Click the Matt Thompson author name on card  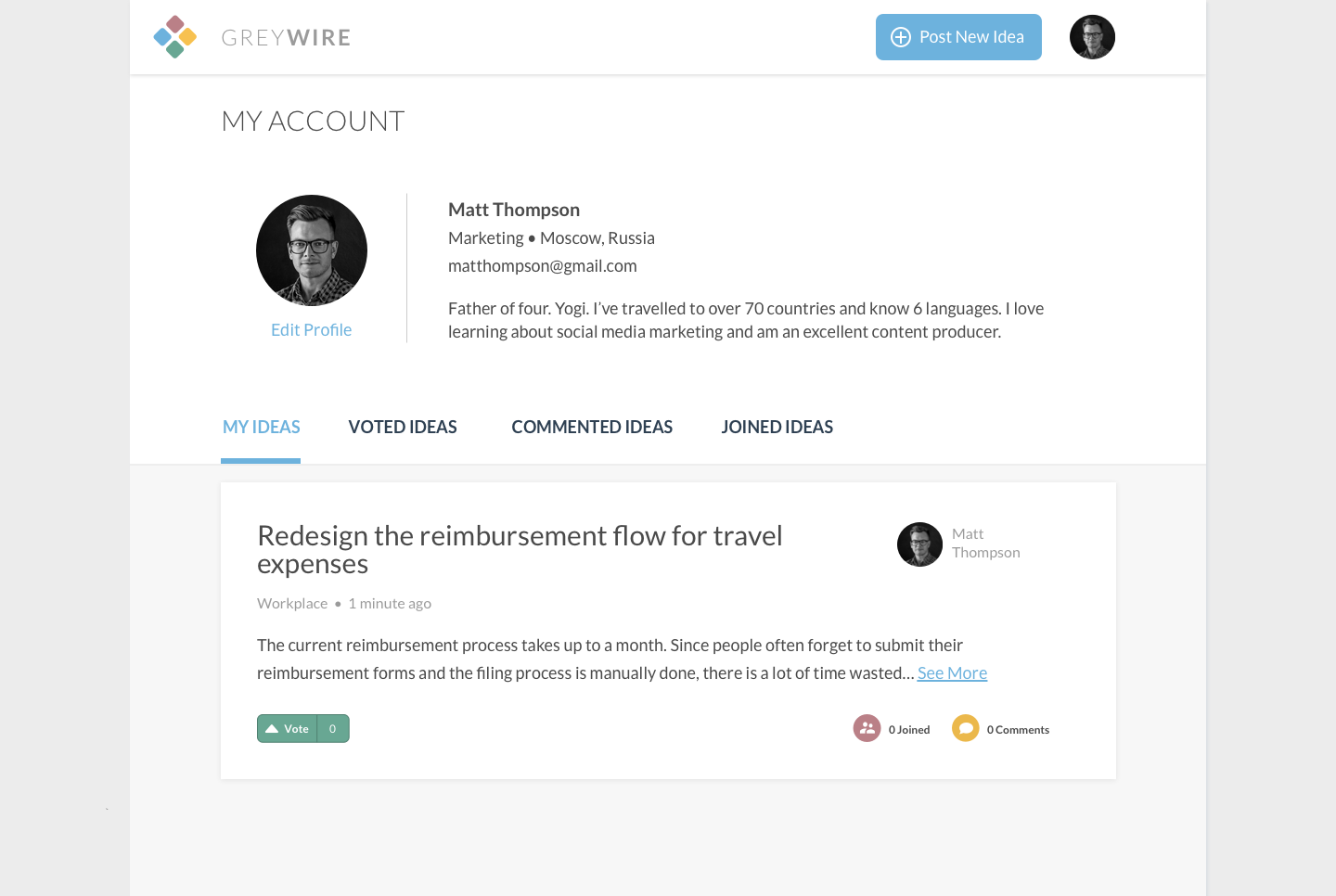coord(985,544)
